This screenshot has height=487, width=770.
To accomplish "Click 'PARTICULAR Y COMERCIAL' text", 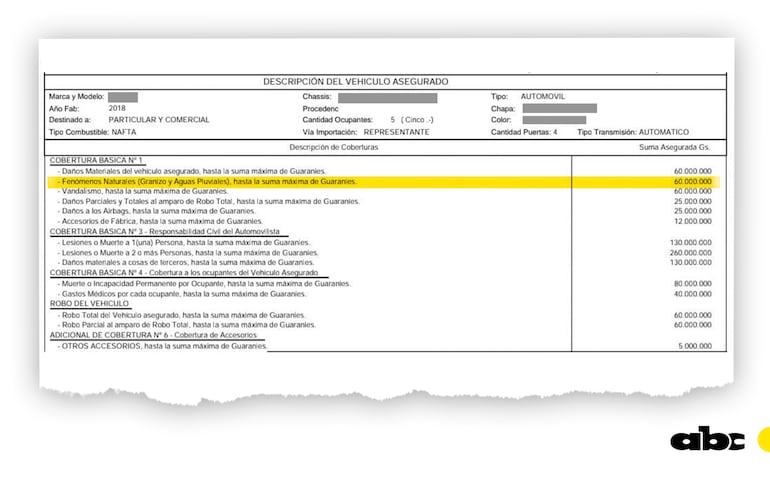I will point(159,120).
